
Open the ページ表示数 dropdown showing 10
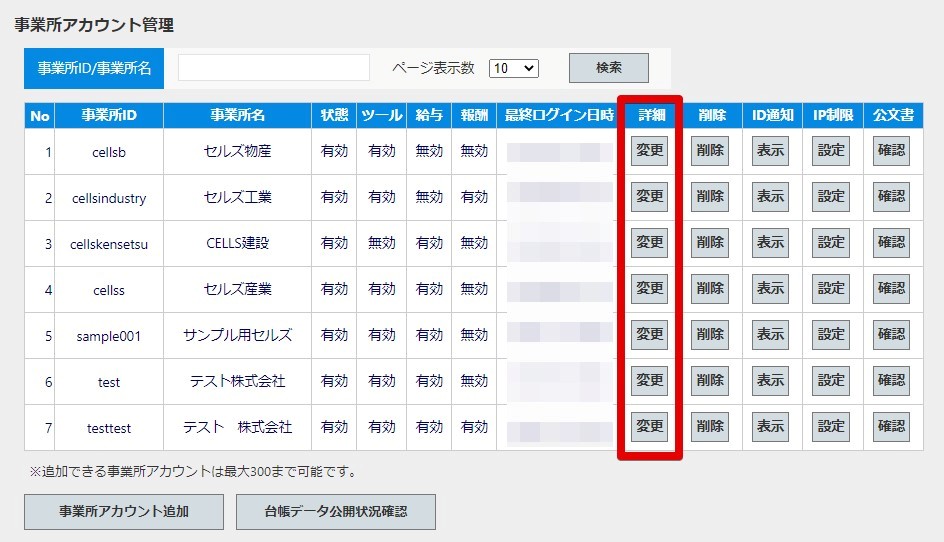pyautogui.click(x=514, y=68)
